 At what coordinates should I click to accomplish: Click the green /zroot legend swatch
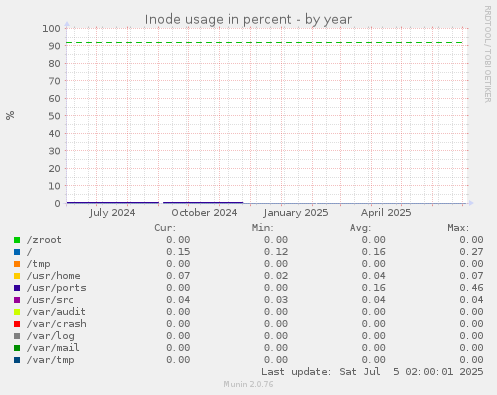[17, 240]
